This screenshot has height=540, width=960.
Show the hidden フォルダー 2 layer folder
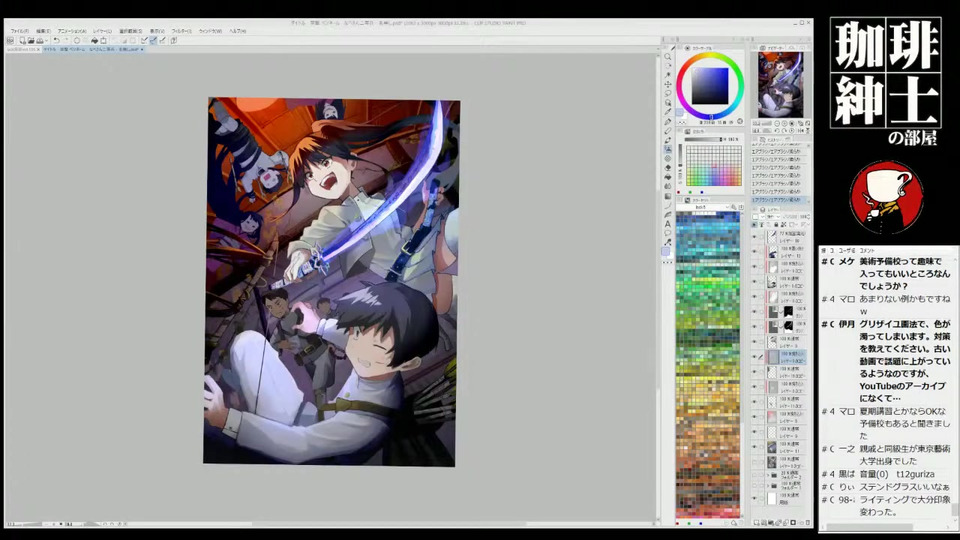tap(754, 475)
